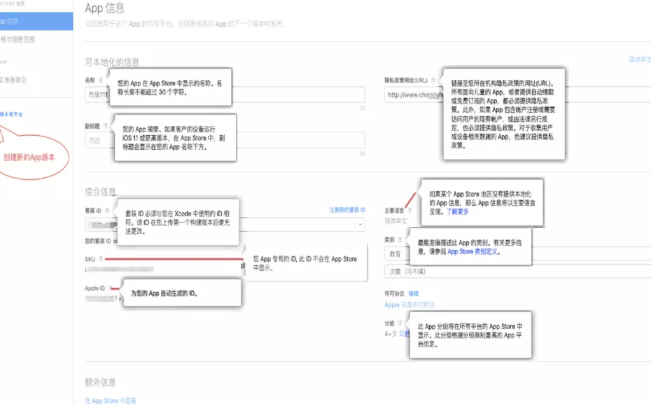The height and width of the screenshot is (416, 651).
Task: Open the 准备提交 sidebar entry
Action: 14,80
